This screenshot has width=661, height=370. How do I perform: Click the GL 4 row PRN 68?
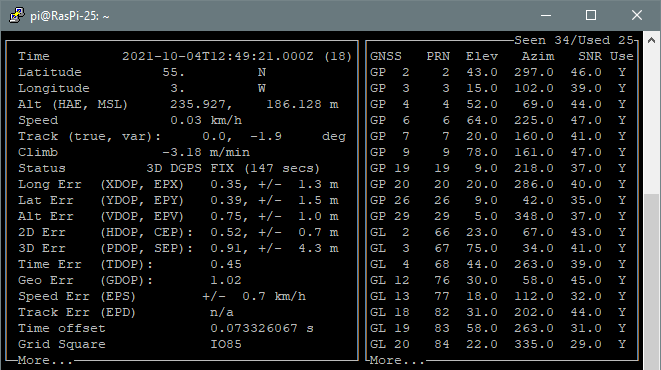(442, 265)
